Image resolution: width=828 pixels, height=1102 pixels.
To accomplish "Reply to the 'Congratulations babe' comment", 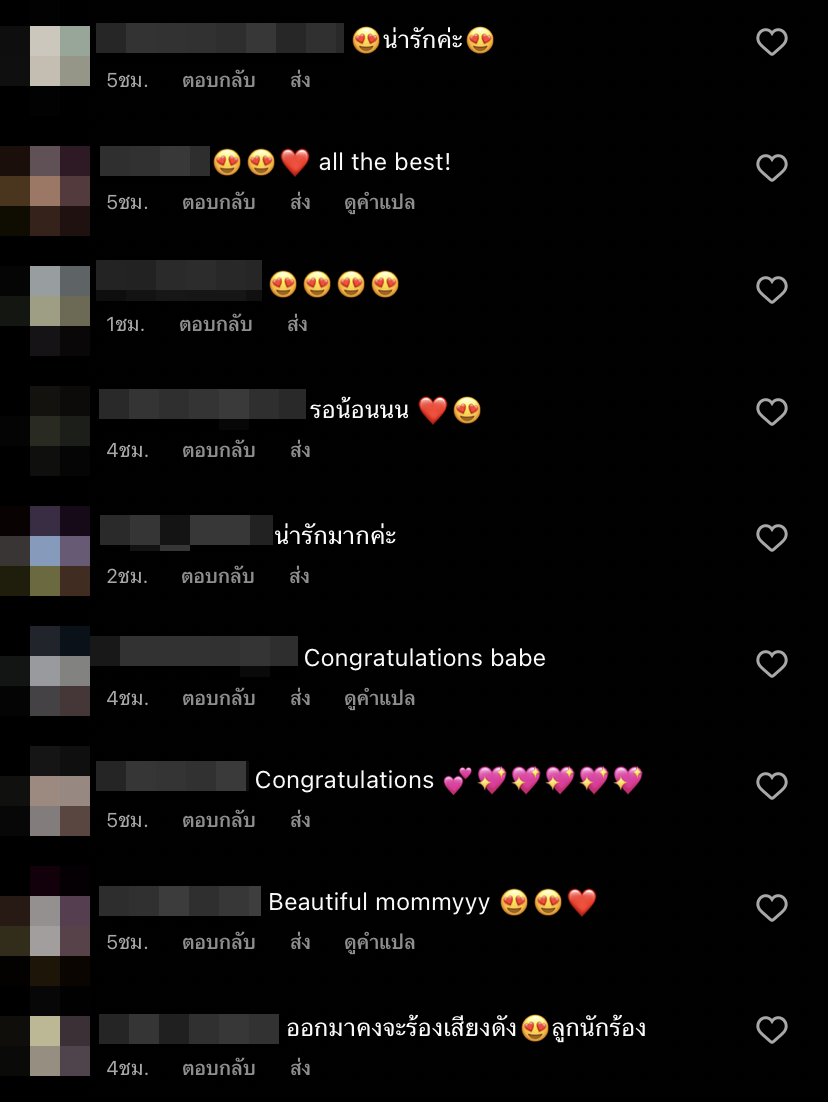I will 219,699.
